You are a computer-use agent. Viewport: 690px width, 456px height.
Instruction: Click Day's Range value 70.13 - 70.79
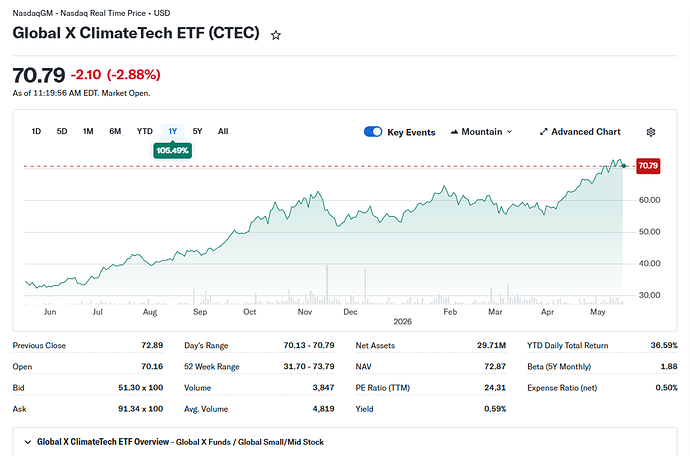(x=309, y=345)
